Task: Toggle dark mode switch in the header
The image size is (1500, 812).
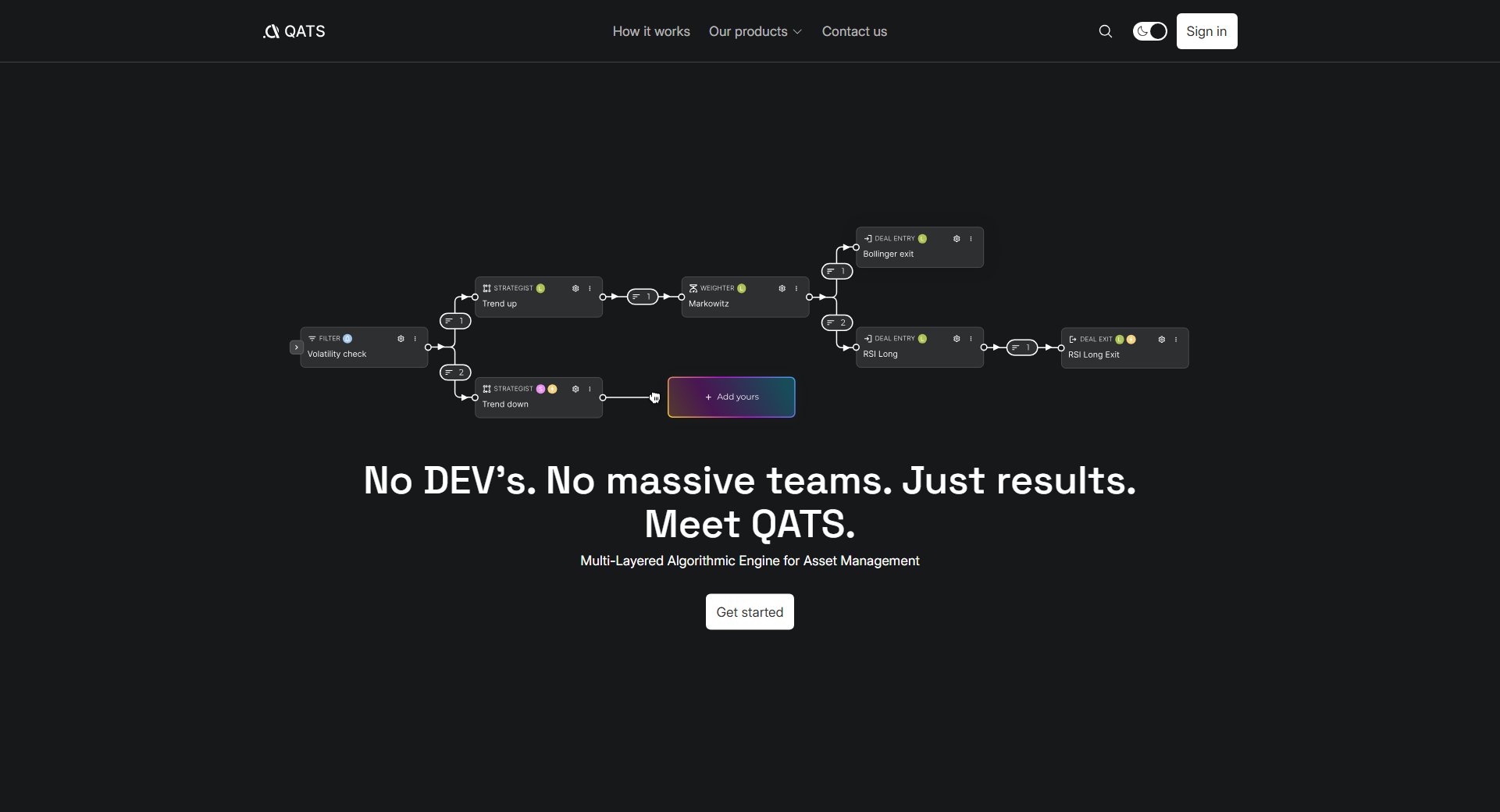Action: (1149, 31)
